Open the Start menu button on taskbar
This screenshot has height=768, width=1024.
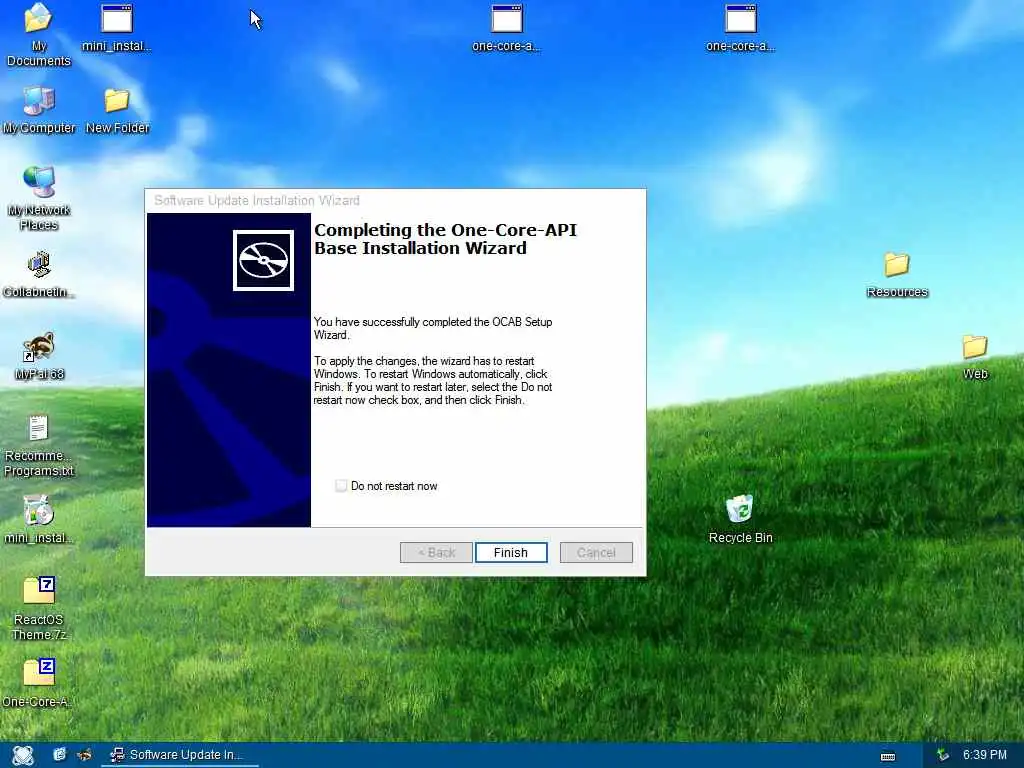(x=23, y=755)
